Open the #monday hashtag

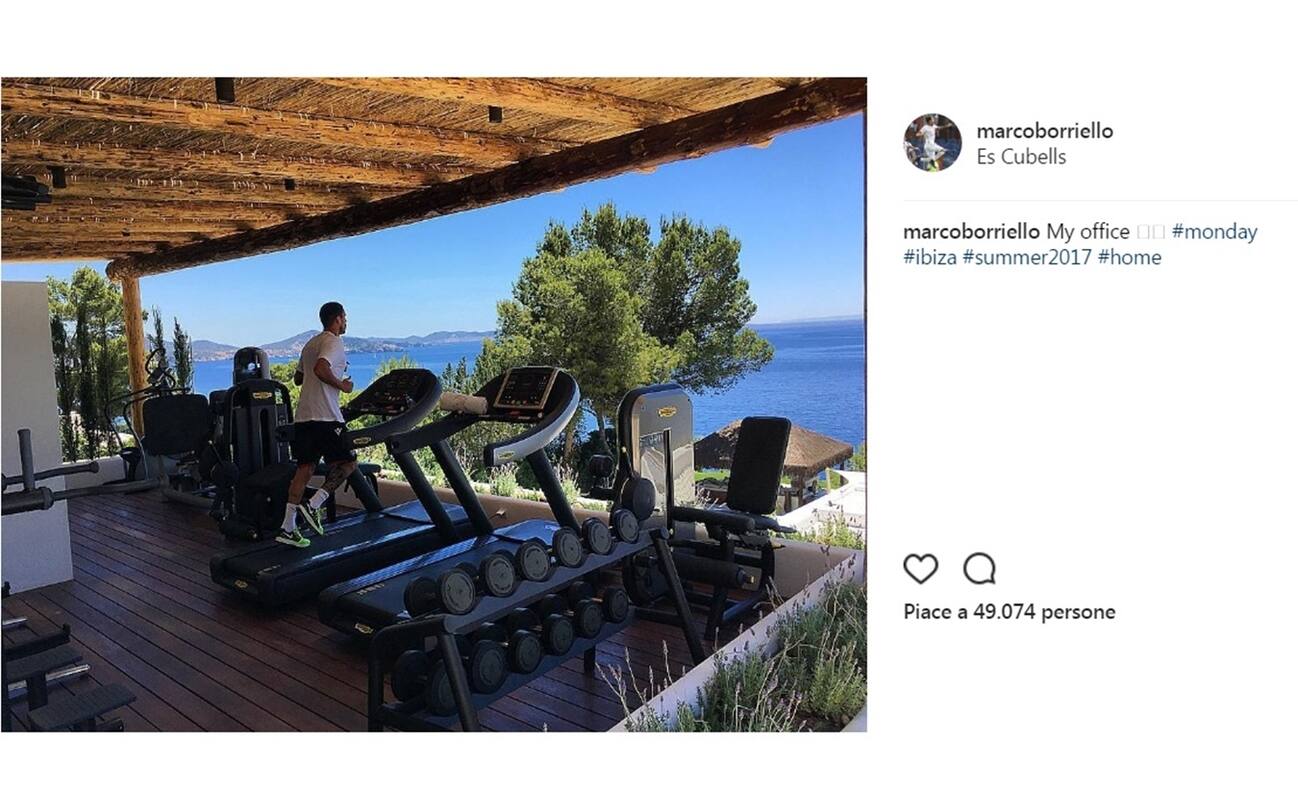pos(1214,231)
